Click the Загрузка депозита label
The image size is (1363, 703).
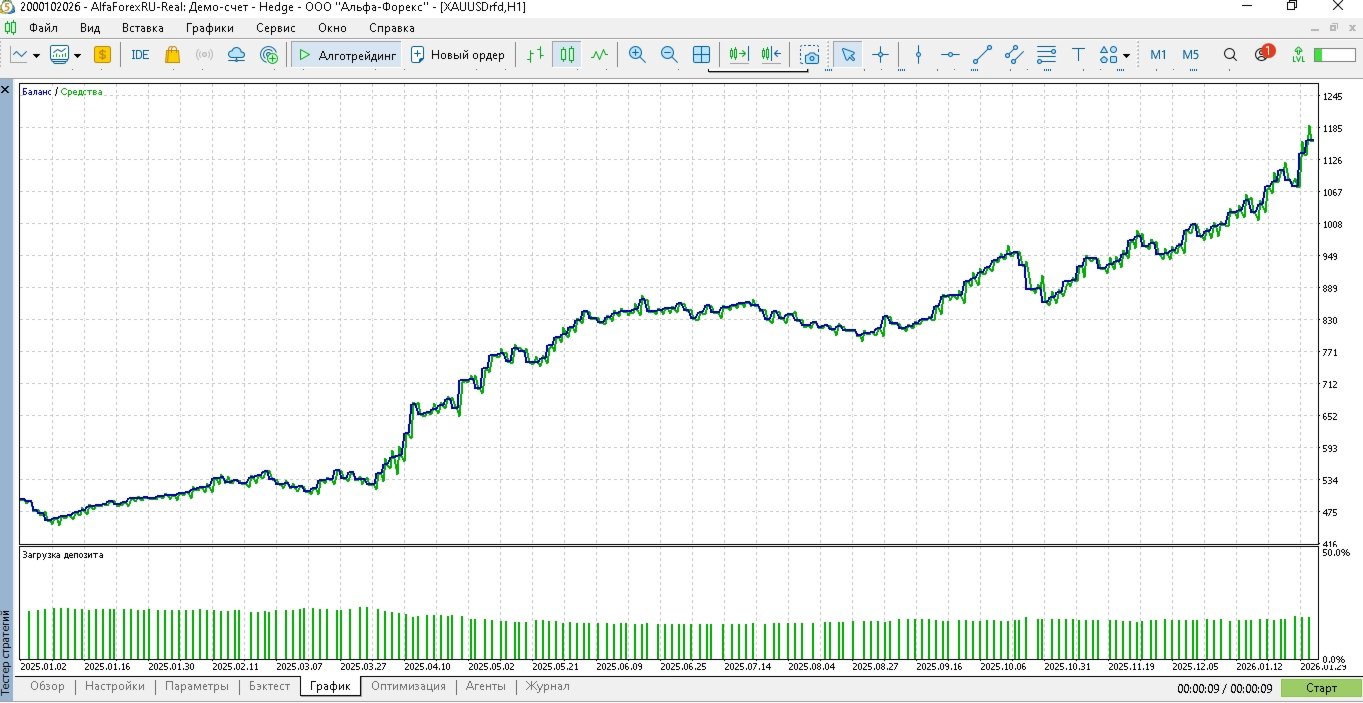pyautogui.click(x=63, y=555)
